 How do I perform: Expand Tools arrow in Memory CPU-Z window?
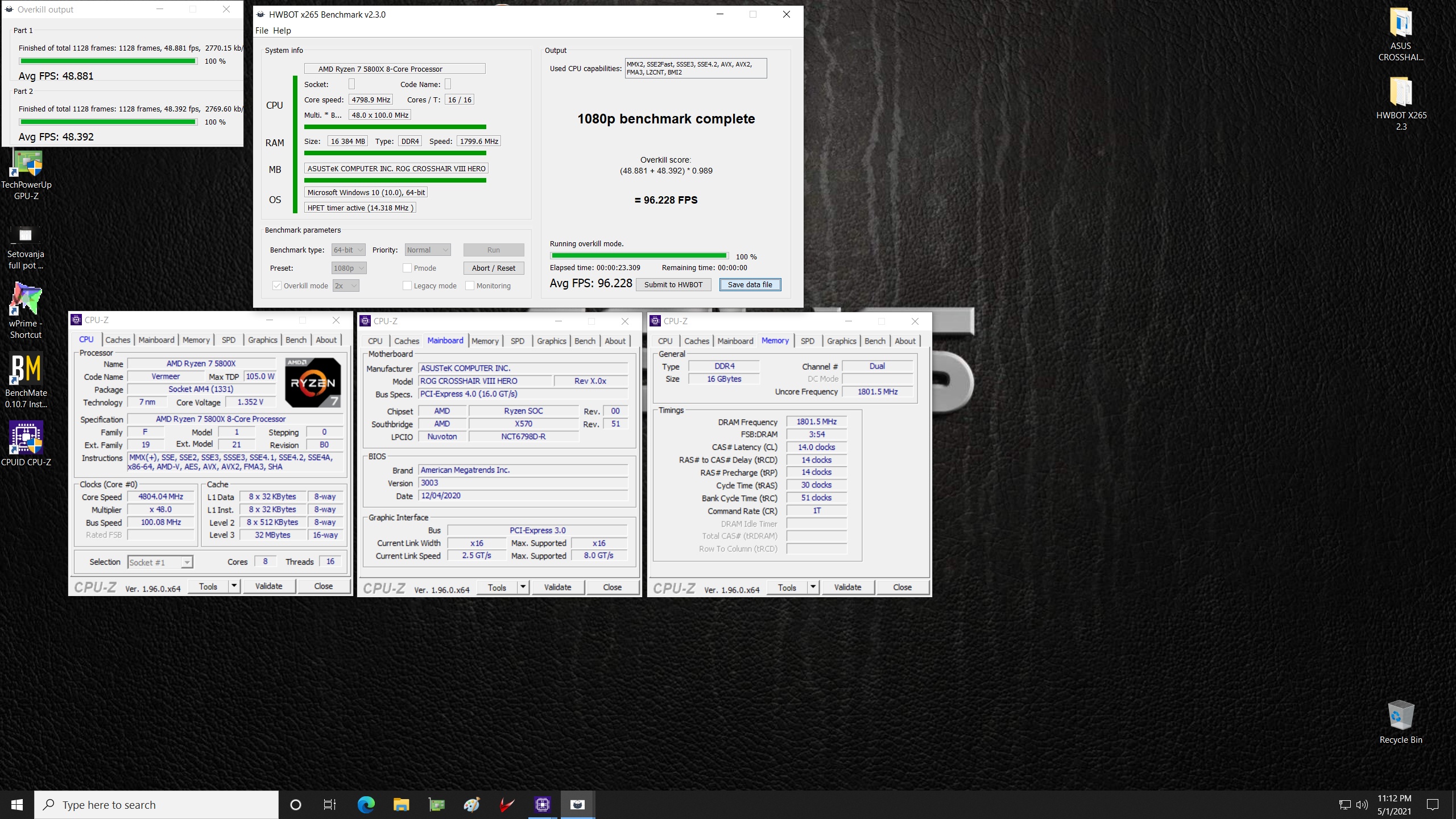(x=813, y=587)
